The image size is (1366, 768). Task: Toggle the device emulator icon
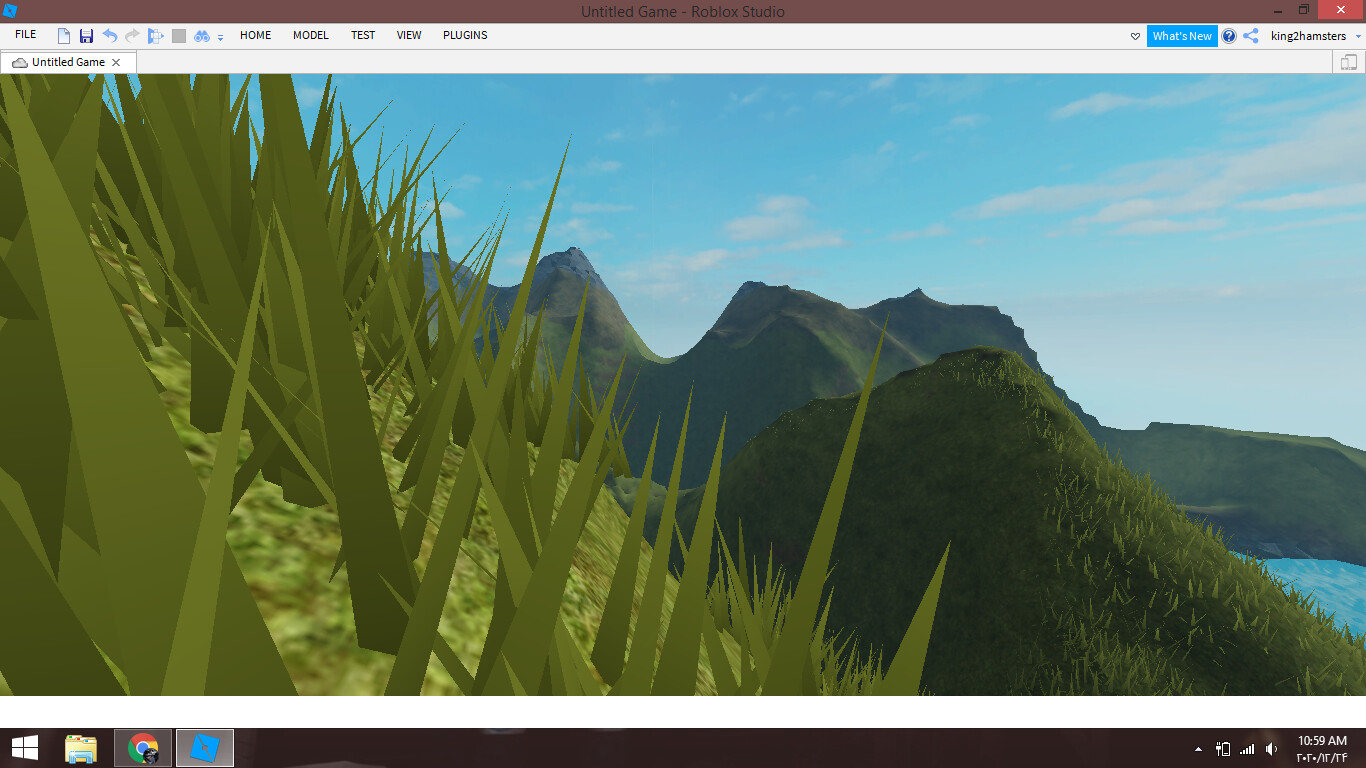coord(1349,62)
